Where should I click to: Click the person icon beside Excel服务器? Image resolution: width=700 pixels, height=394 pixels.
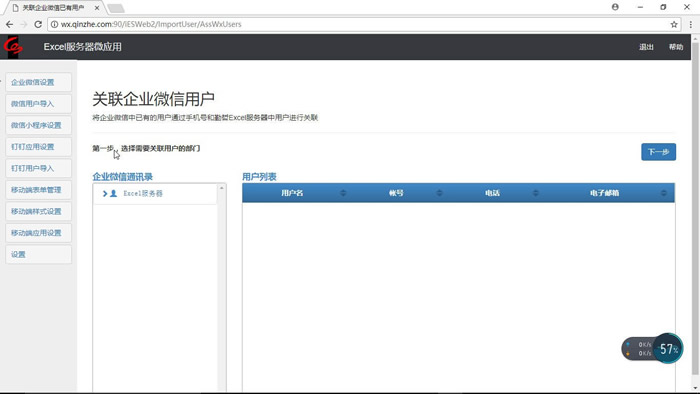(113, 193)
